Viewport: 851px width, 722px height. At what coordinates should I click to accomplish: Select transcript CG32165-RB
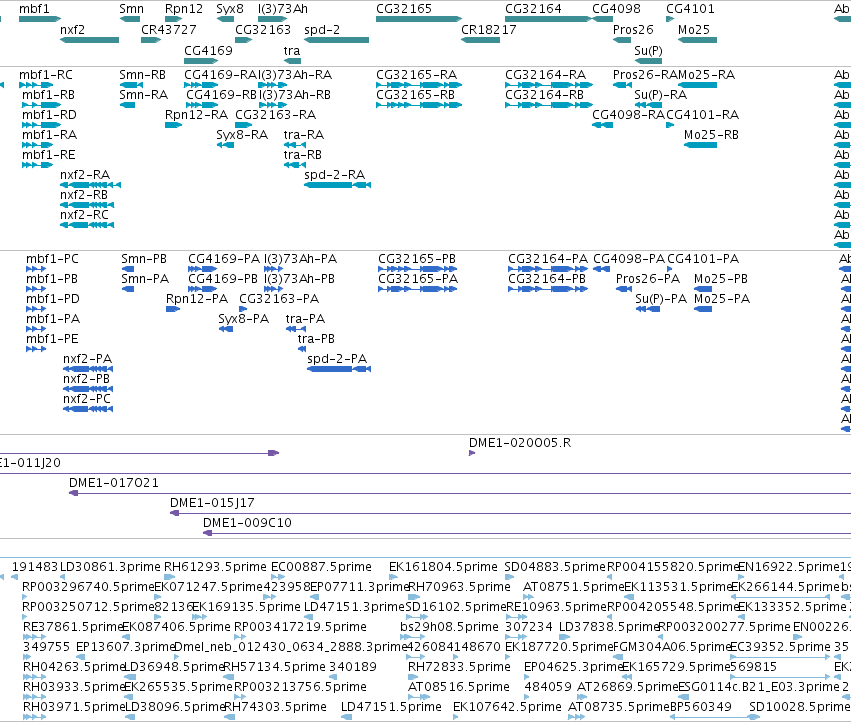415,94
